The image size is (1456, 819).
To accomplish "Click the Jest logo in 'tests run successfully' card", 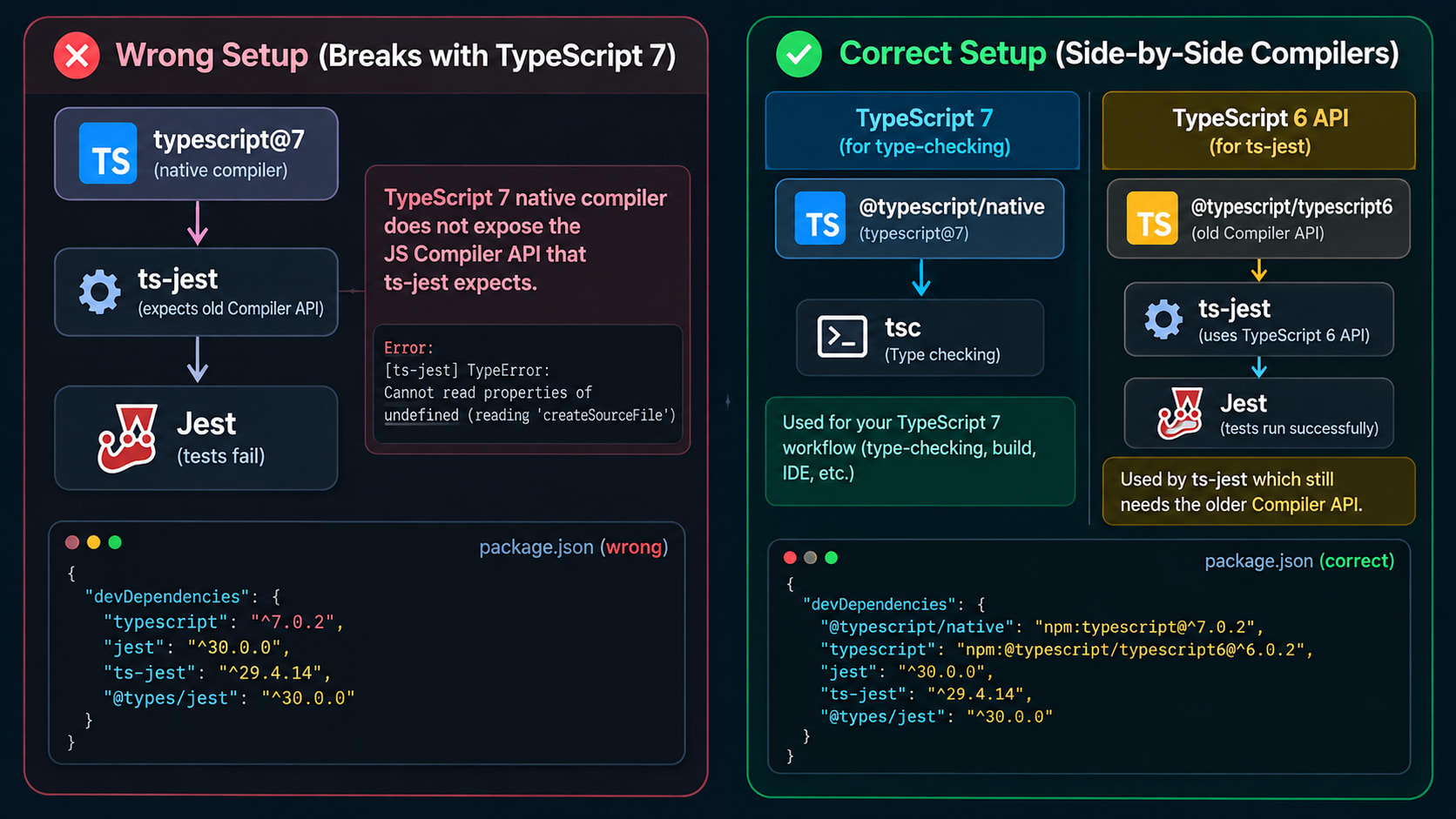I will pos(1180,413).
